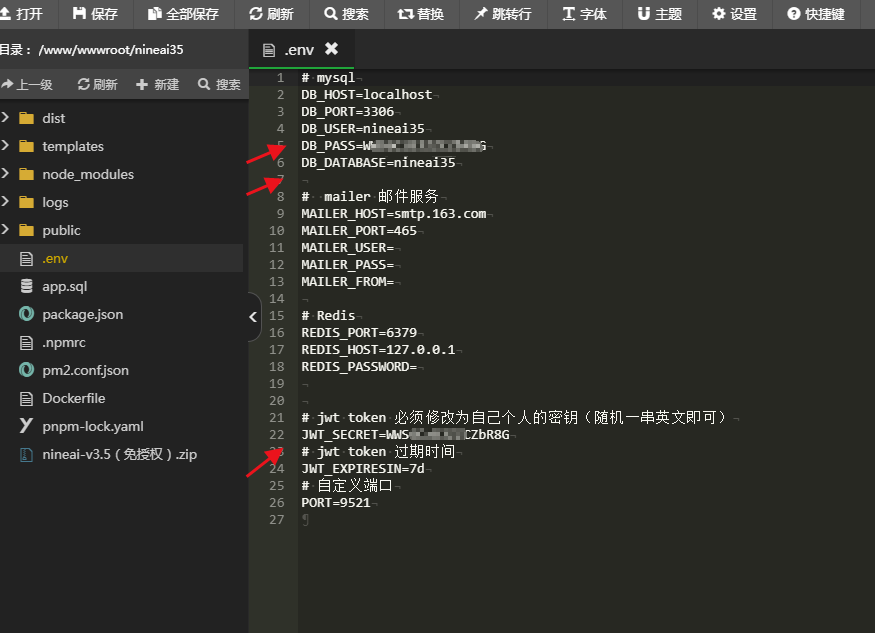Click Jump to Line (跳转行) button
This screenshot has height=633, width=875.
(502, 14)
